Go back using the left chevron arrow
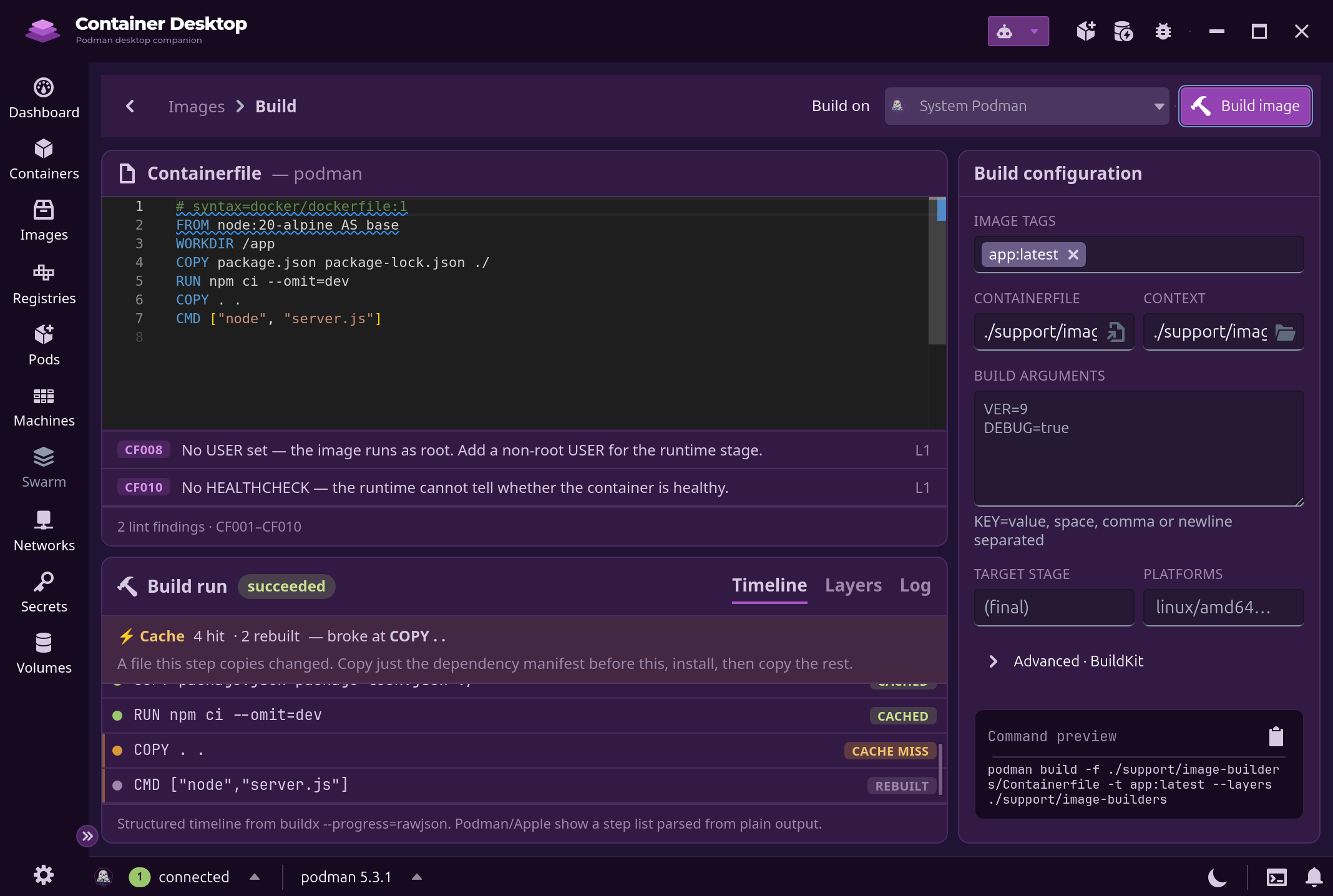The width and height of the screenshot is (1333, 896). pos(130,106)
